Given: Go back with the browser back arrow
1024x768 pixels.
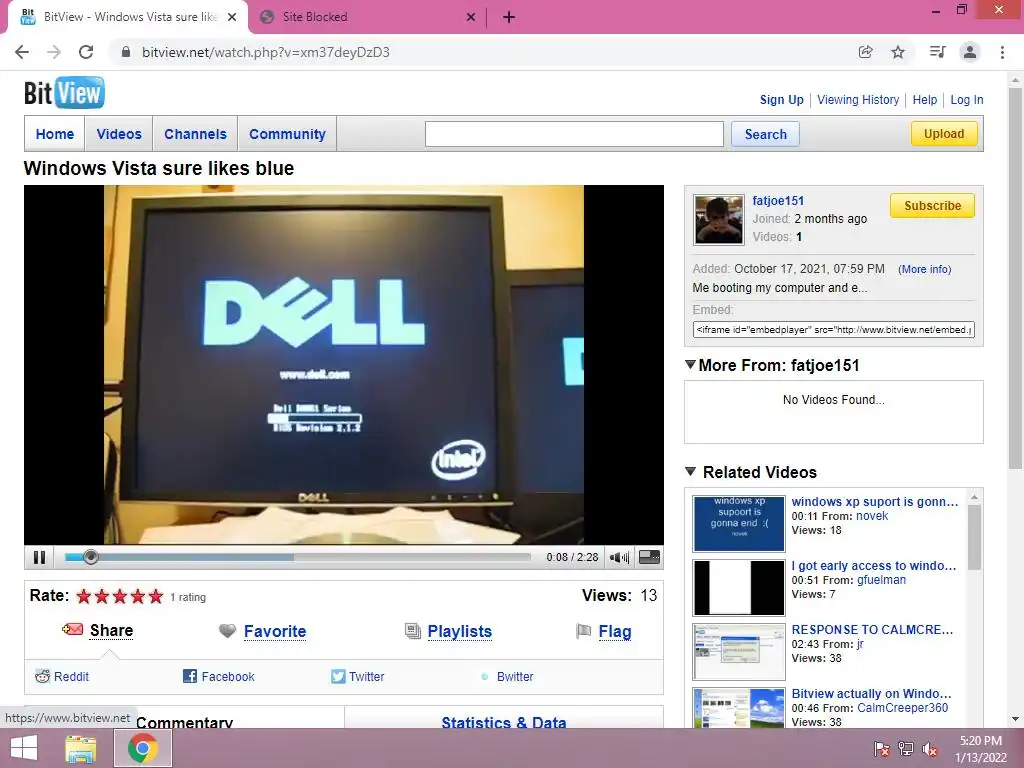Looking at the screenshot, I should 22,52.
